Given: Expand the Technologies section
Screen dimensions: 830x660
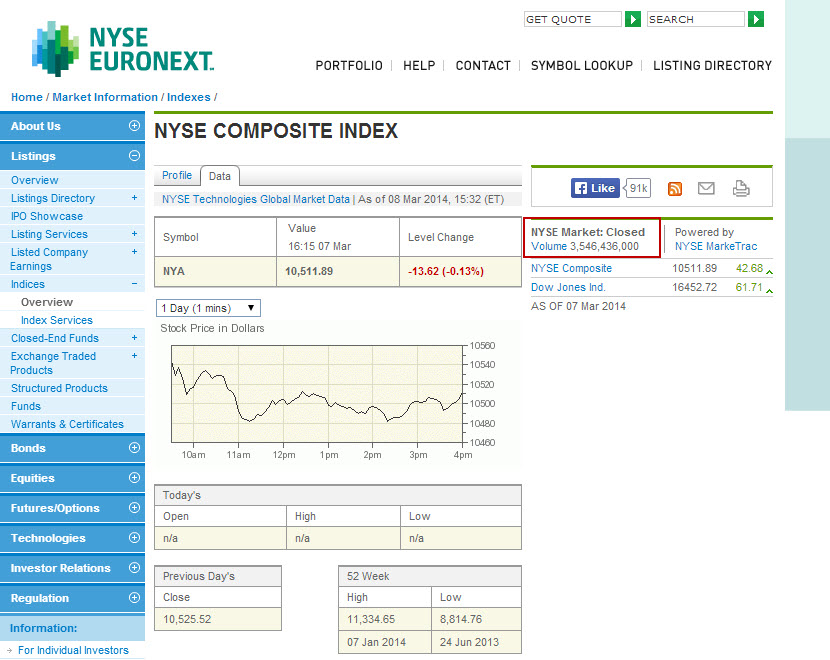Looking at the screenshot, I should 134,538.
